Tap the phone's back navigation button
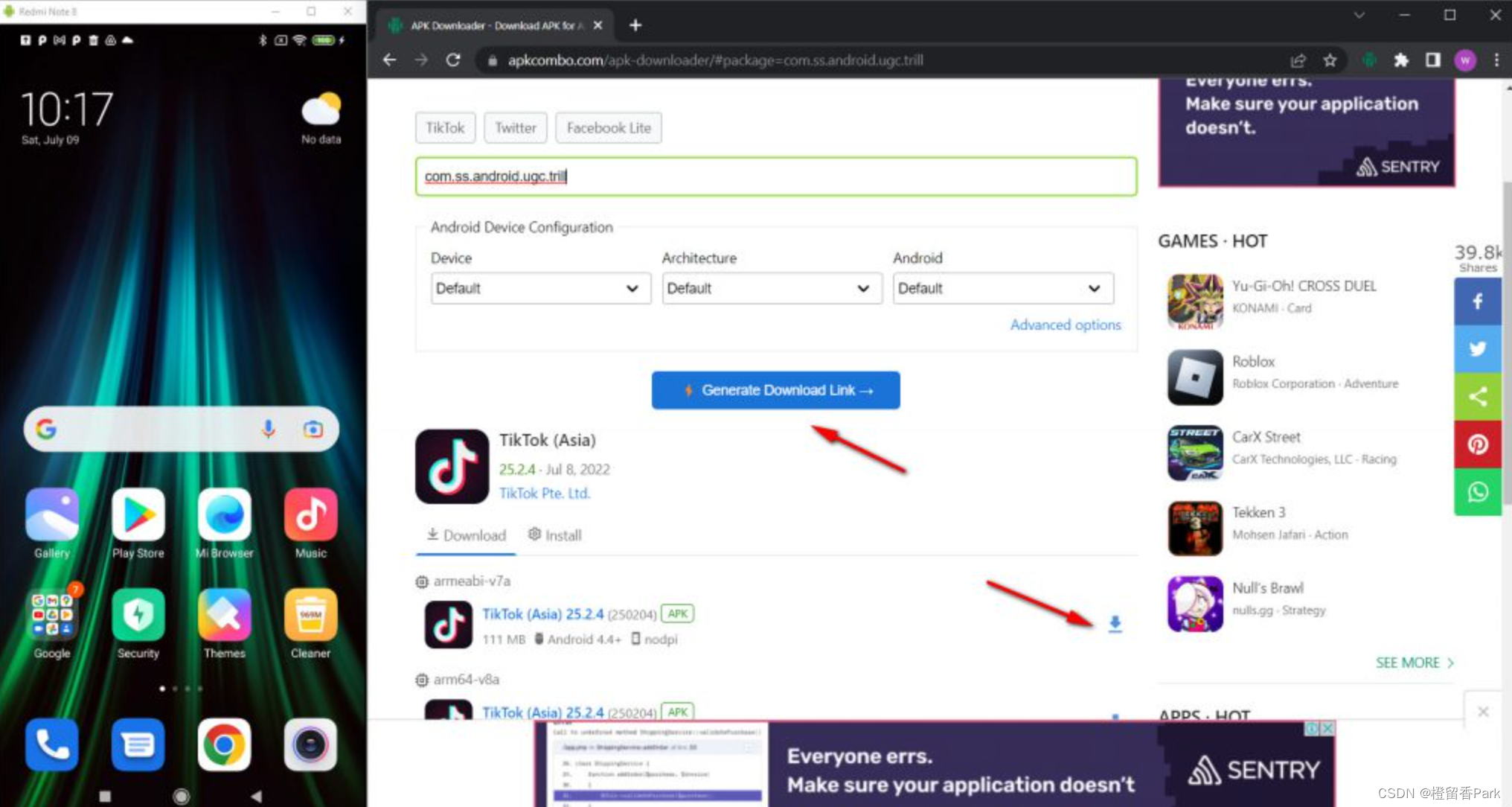Screen dimensions: 1512x807 [x=256, y=796]
